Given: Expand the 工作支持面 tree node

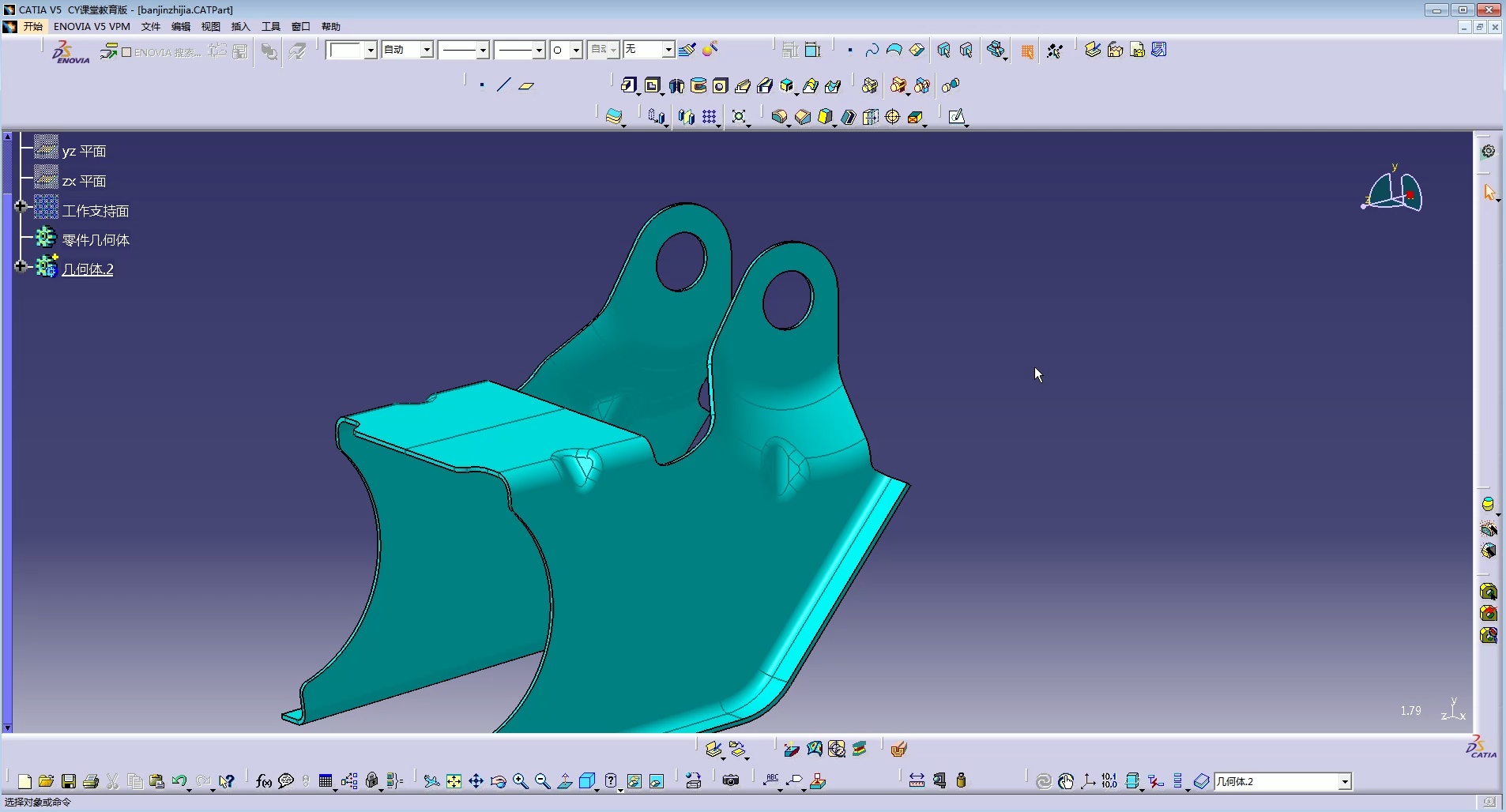Looking at the screenshot, I should 21,207.
